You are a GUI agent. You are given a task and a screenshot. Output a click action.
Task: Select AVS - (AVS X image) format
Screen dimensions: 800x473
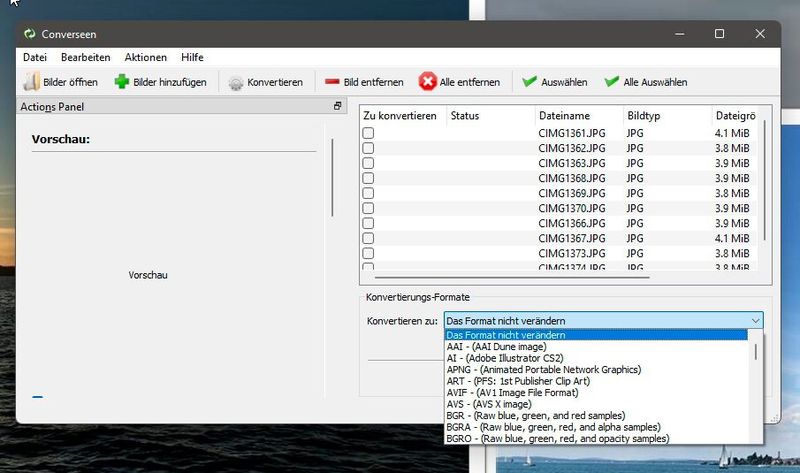[x=595, y=404]
